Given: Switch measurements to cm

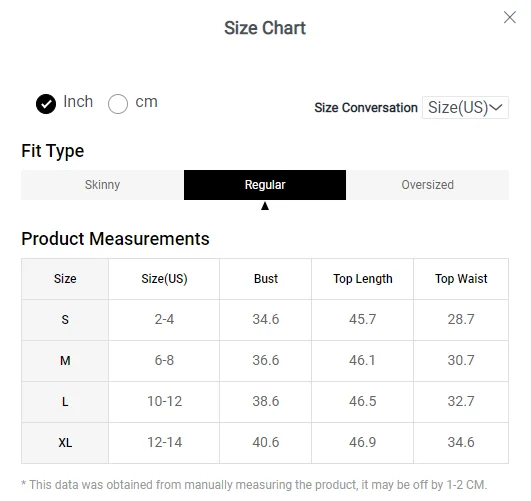Looking at the screenshot, I should tap(118, 104).
